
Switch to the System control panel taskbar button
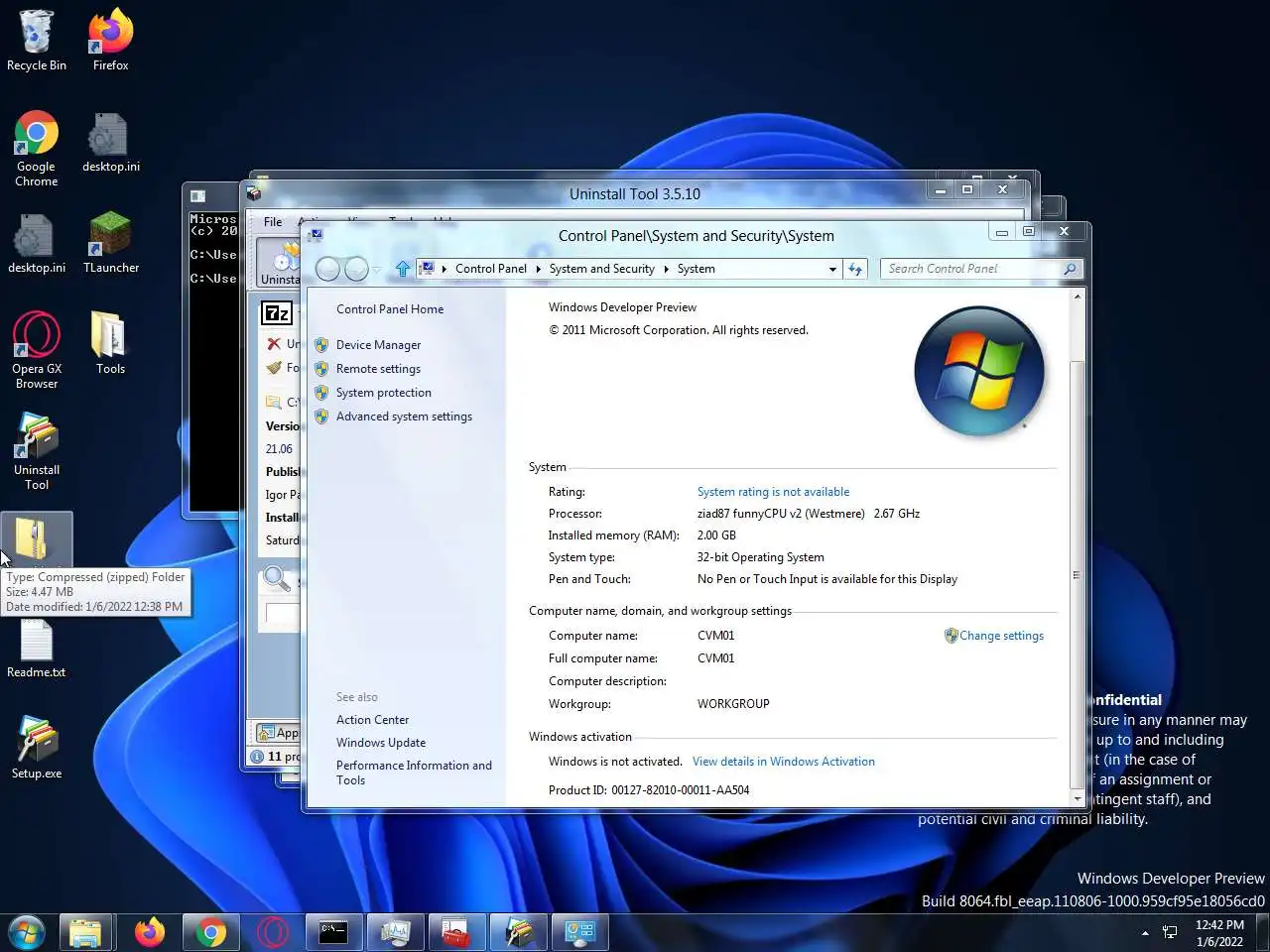(579, 932)
